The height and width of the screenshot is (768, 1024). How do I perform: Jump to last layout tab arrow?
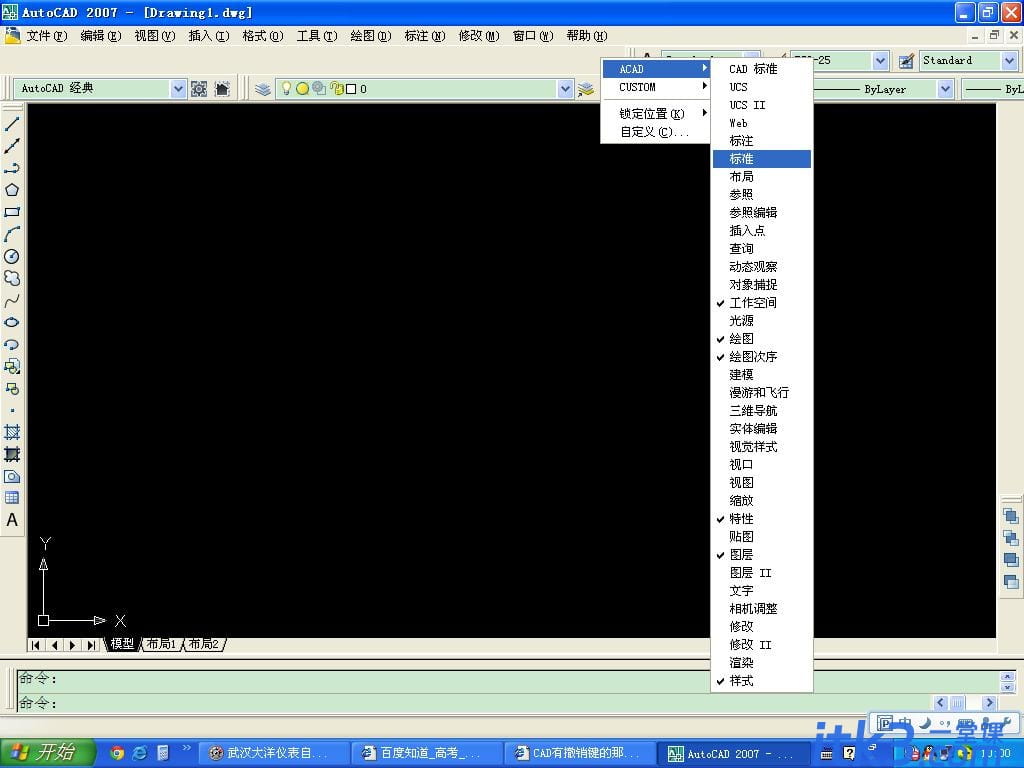pos(91,645)
